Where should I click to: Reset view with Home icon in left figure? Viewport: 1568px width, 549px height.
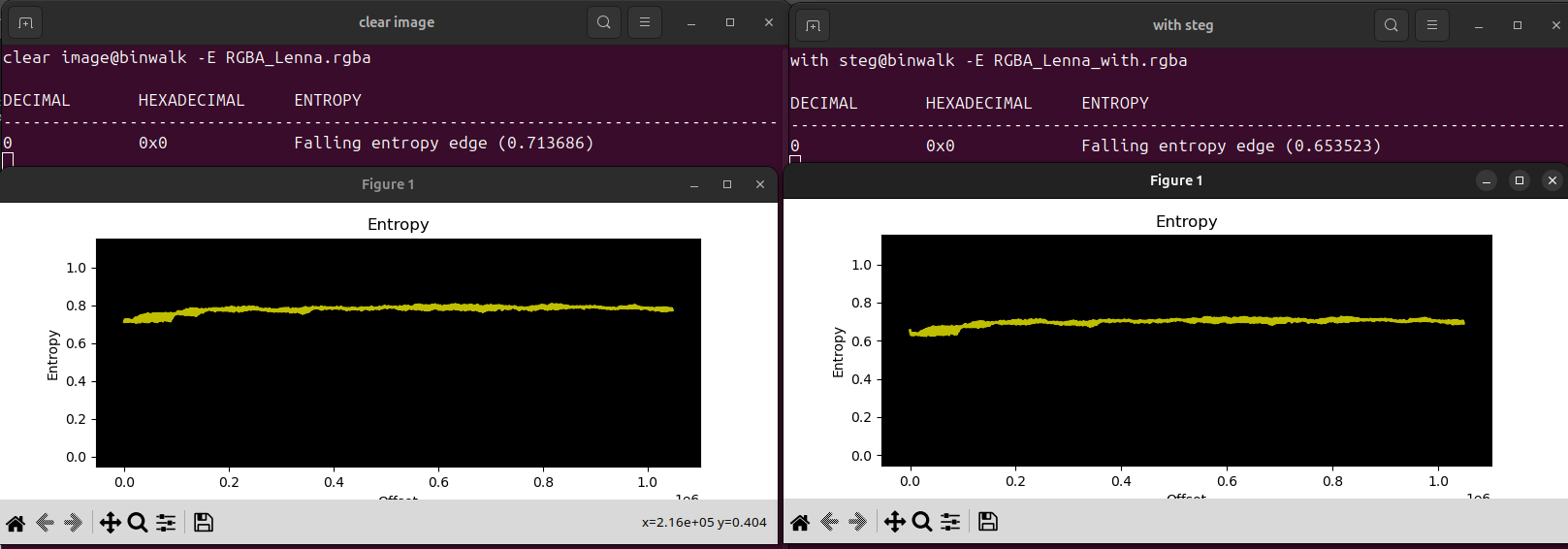coord(16,523)
